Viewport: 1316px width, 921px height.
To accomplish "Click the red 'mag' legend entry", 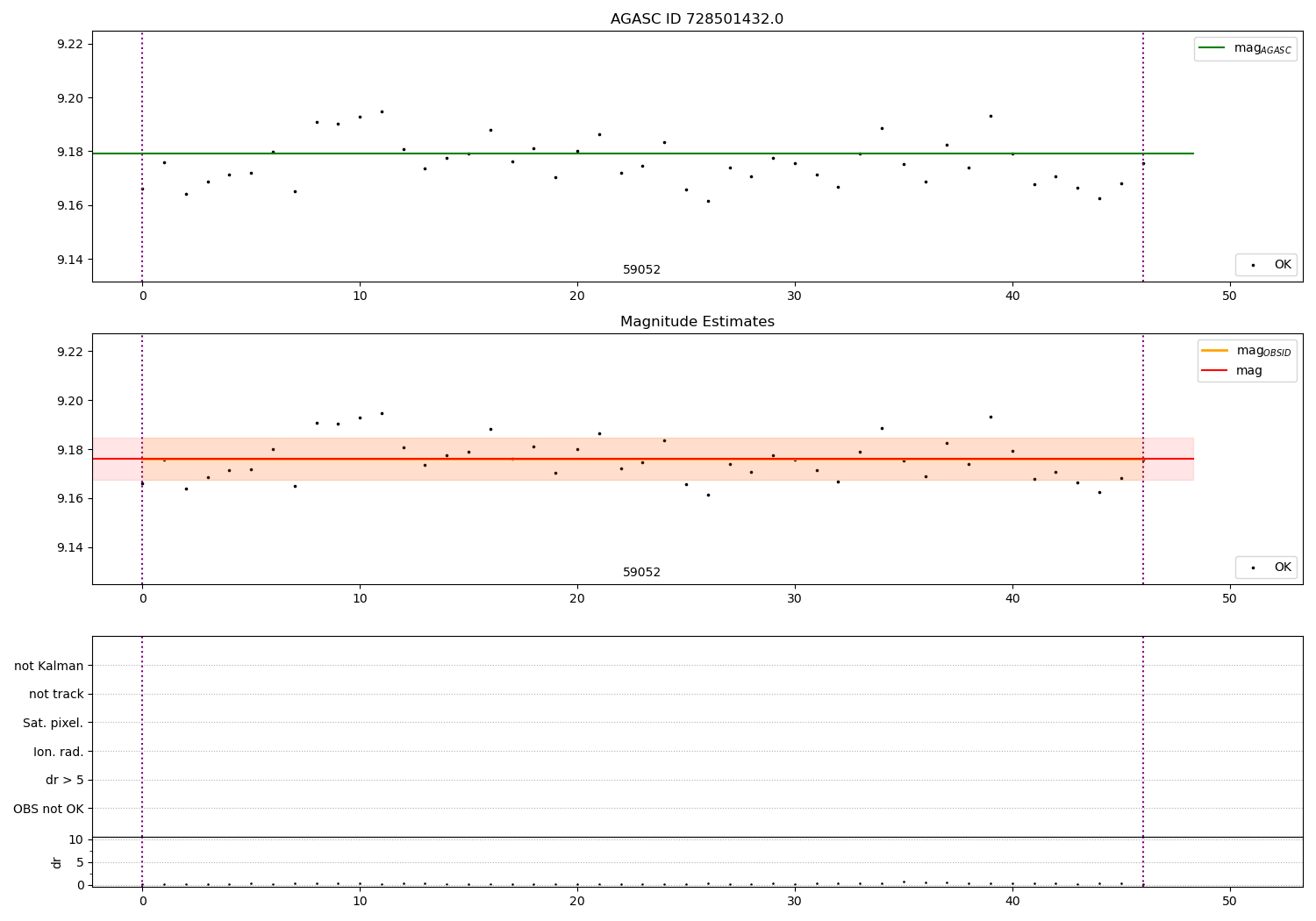I will (x=1232, y=370).
